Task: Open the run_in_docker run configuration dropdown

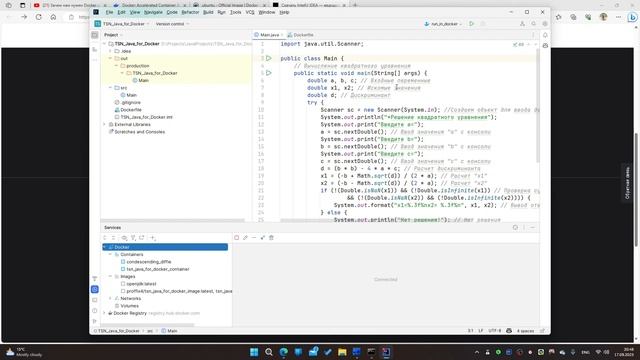Action: (x=443, y=24)
